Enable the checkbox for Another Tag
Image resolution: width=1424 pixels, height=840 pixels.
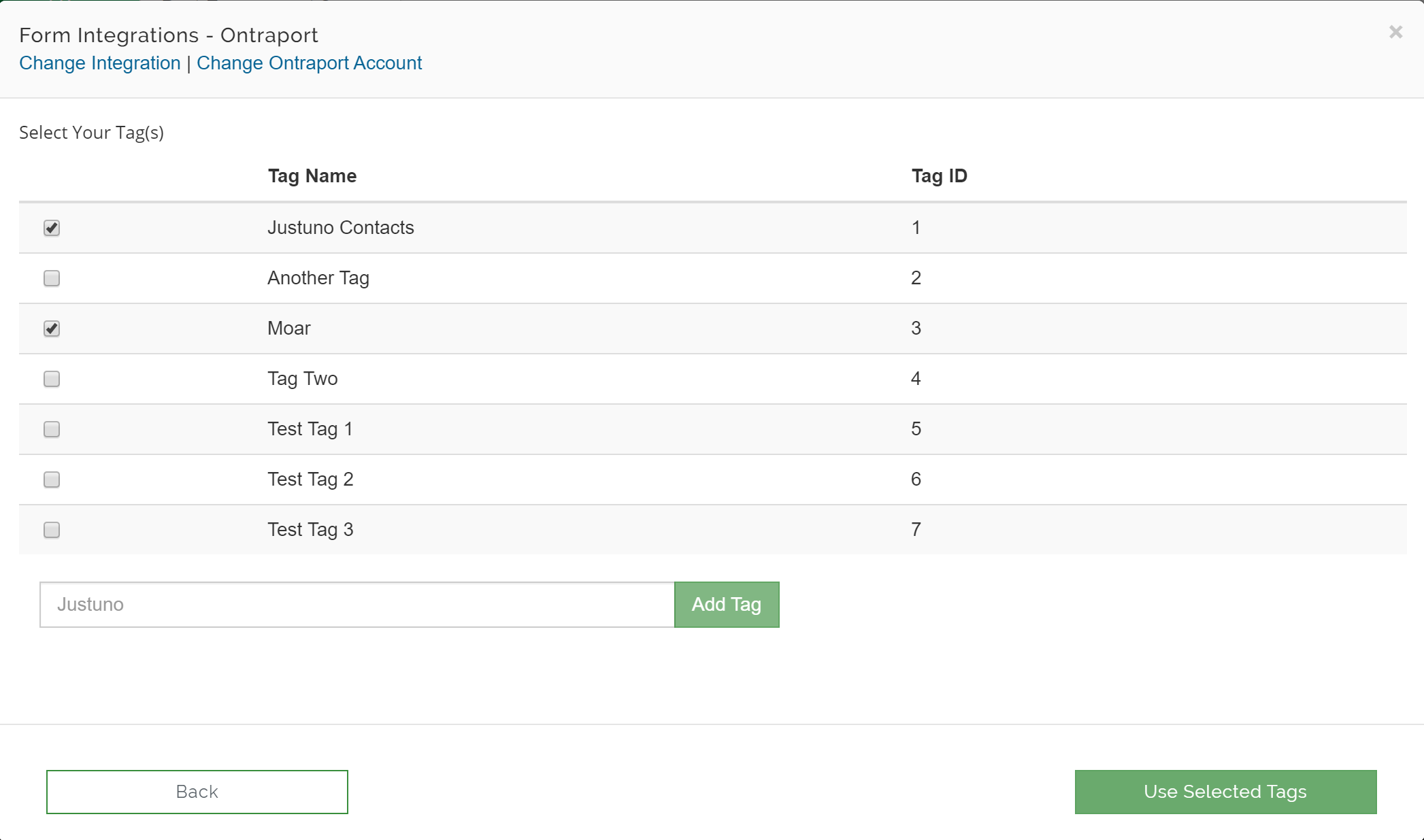(51, 278)
